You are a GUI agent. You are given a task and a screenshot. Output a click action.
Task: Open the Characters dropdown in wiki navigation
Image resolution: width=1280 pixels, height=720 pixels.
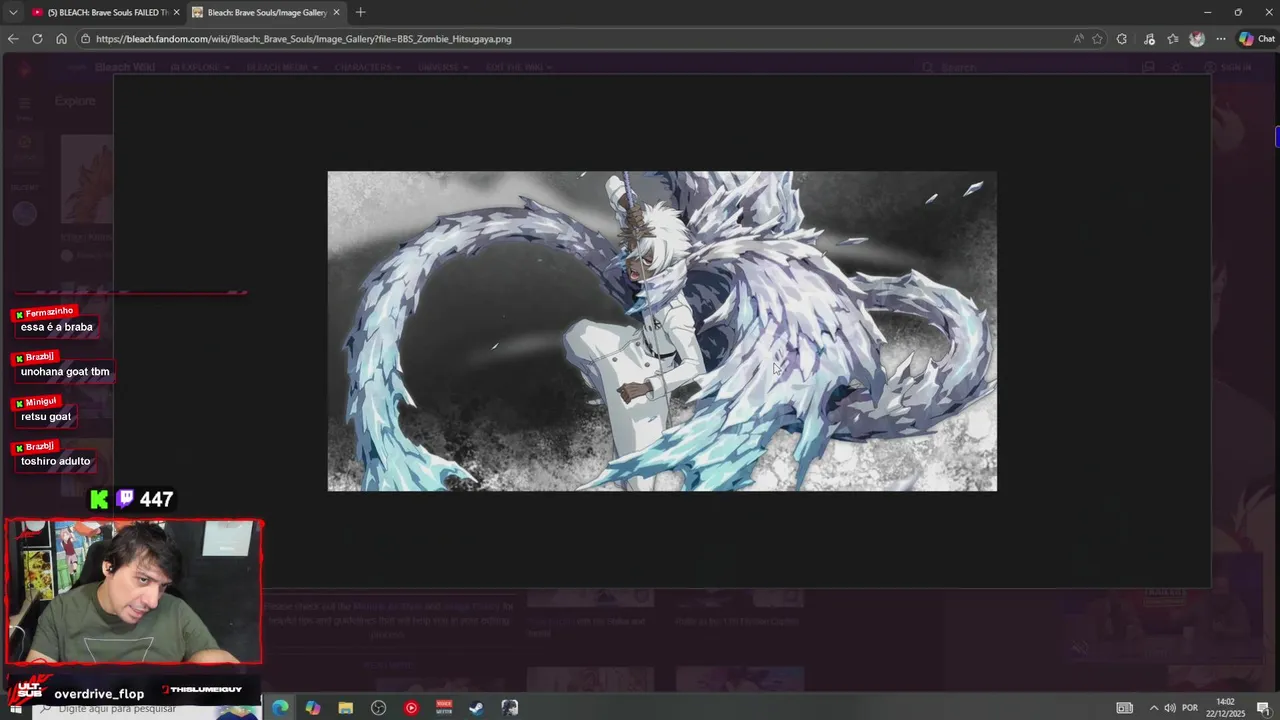[367, 67]
